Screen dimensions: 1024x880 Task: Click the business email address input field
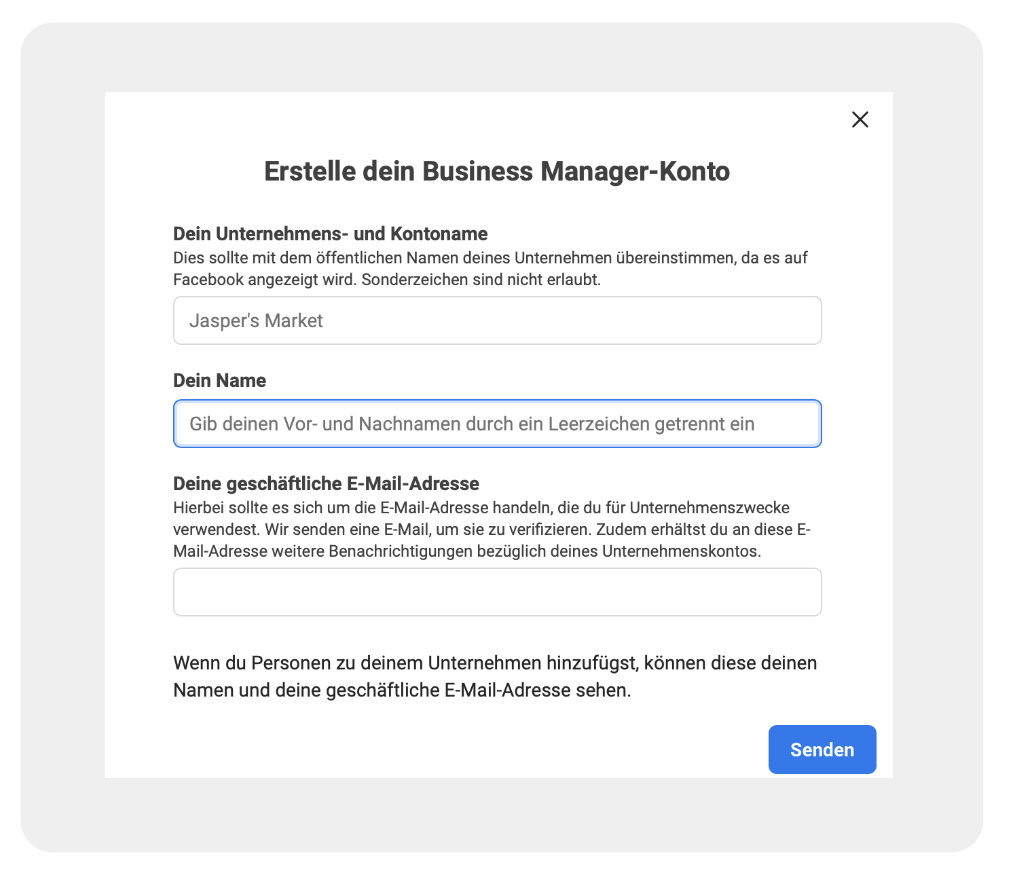pyautogui.click(x=497, y=592)
